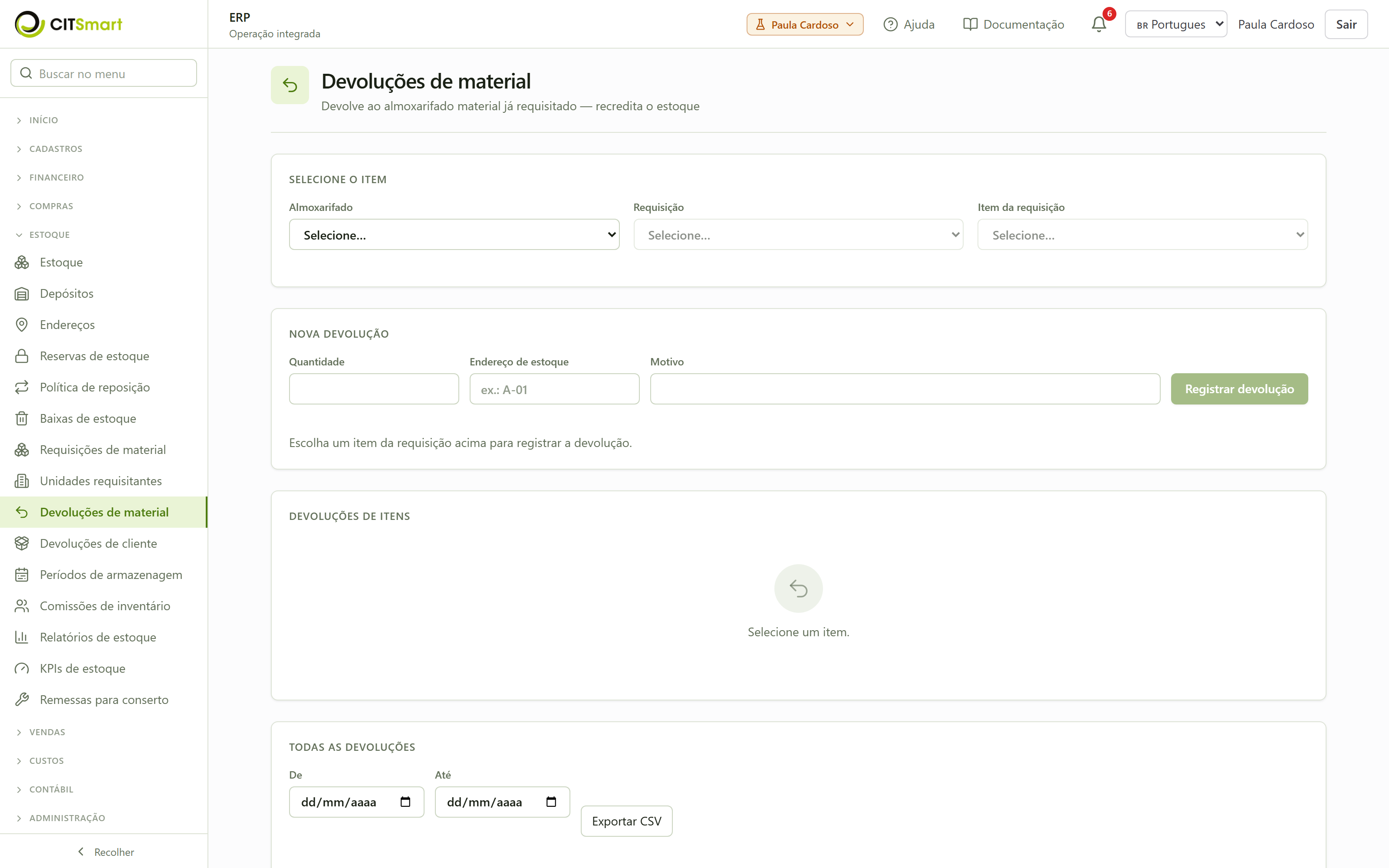Click Registrar devolução button
Image resolution: width=1389 pixels, height=868 pixels.
click(1239, 389)
